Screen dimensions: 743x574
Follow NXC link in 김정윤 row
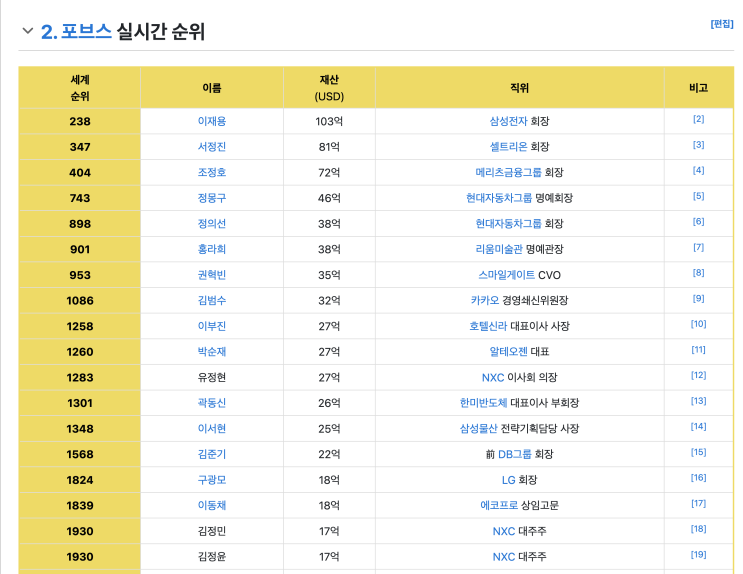(504, 557)
